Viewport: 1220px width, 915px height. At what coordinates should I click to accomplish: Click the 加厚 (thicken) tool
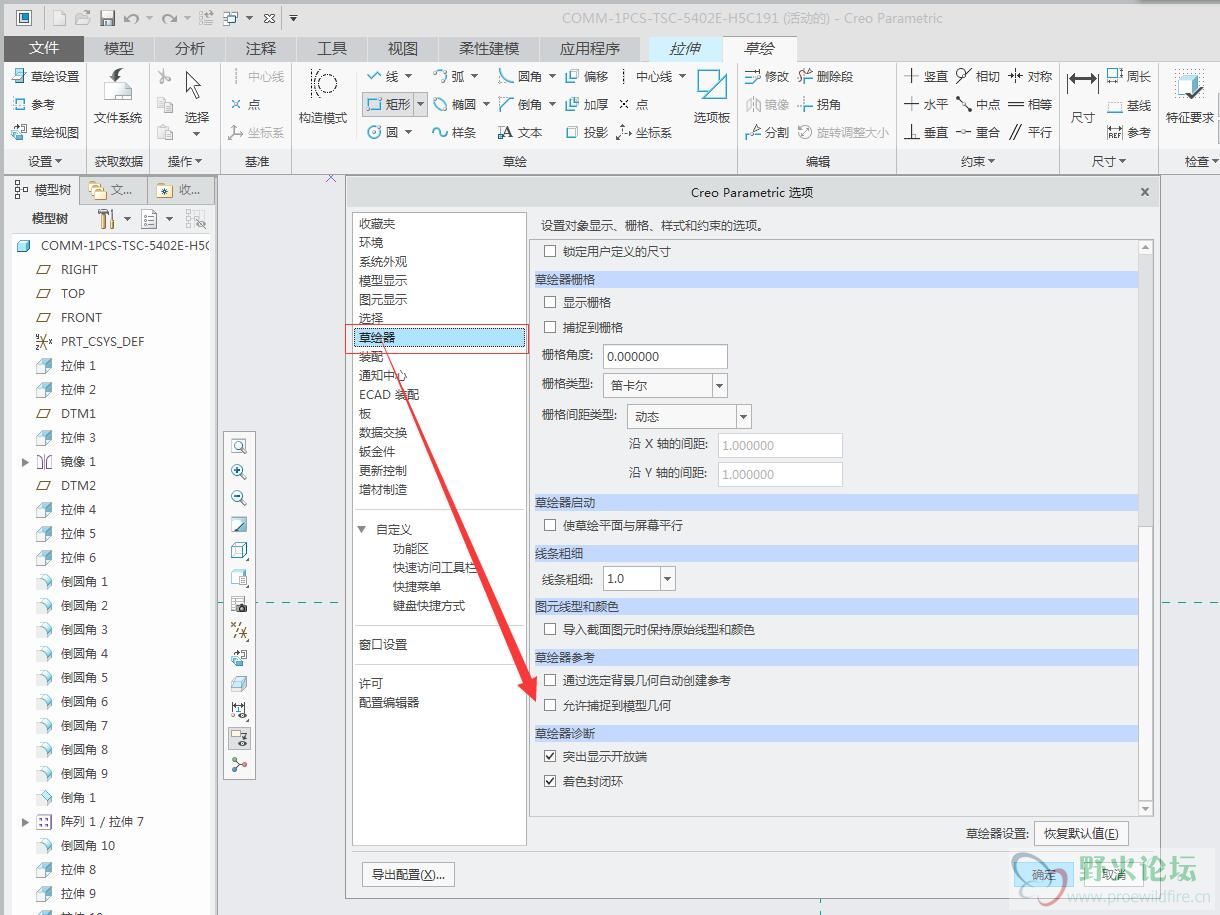(587, 104)
